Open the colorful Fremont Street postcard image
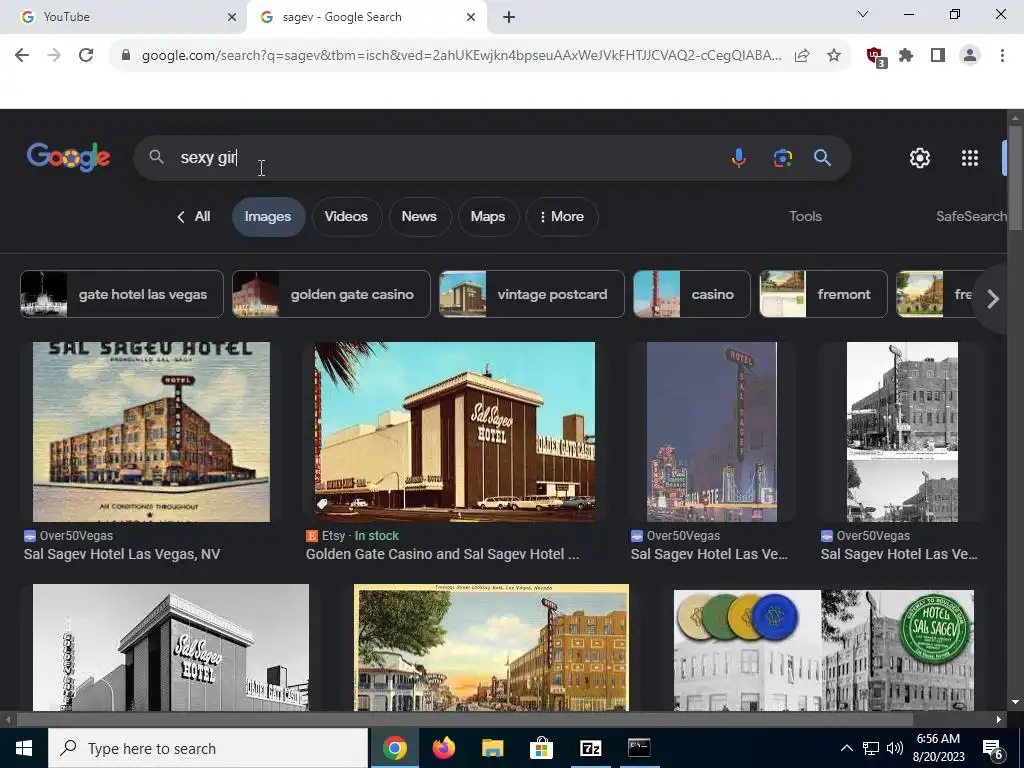 click(491, 647)
